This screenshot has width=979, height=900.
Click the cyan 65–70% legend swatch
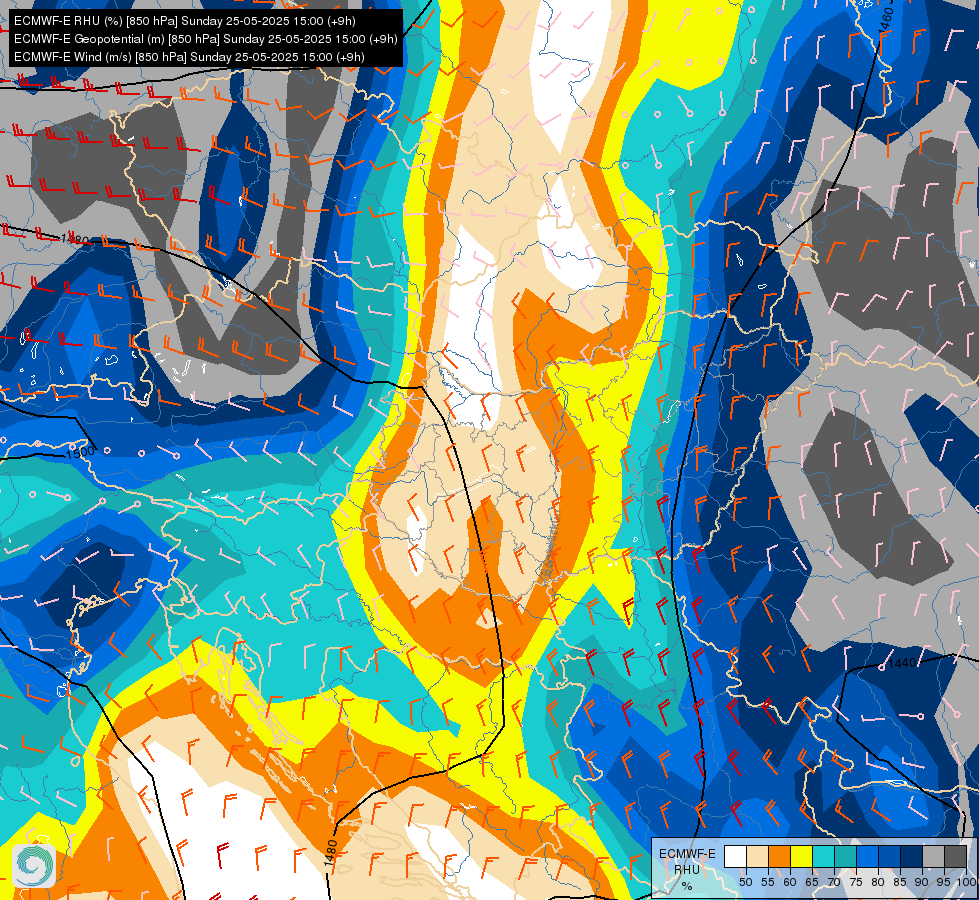tap(824, 856)
